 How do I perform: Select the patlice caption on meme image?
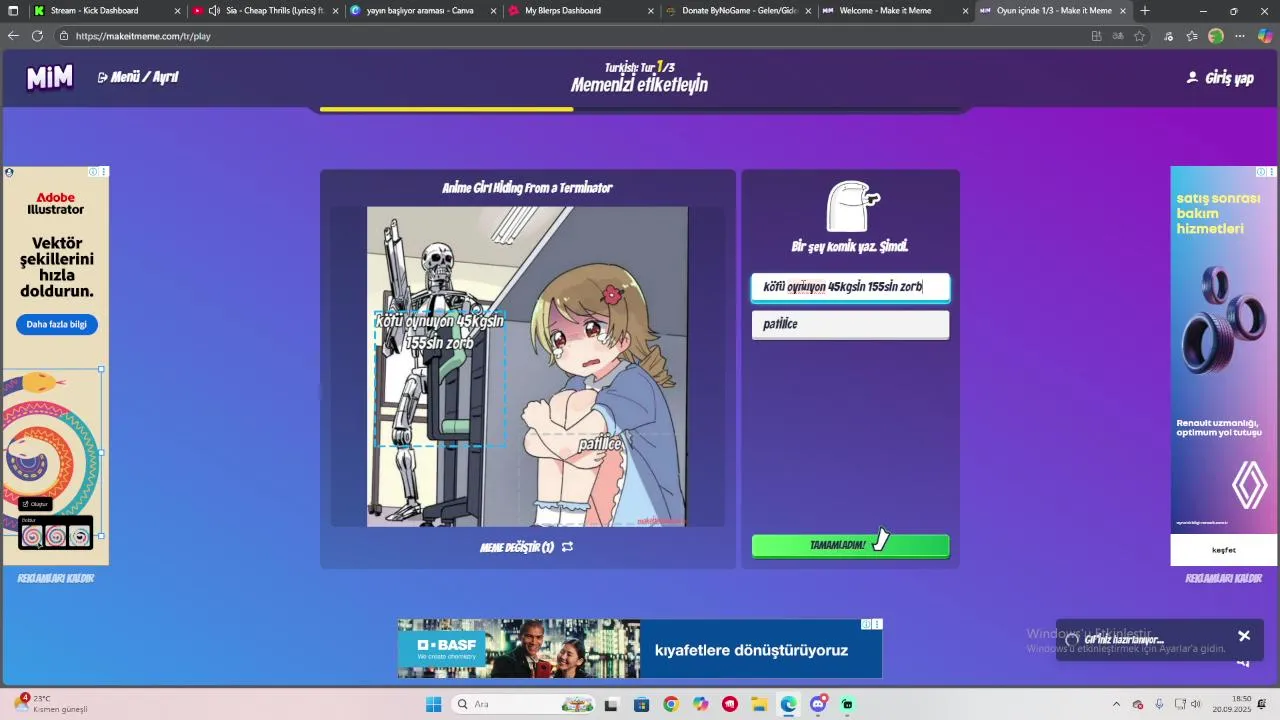(600, 444)
